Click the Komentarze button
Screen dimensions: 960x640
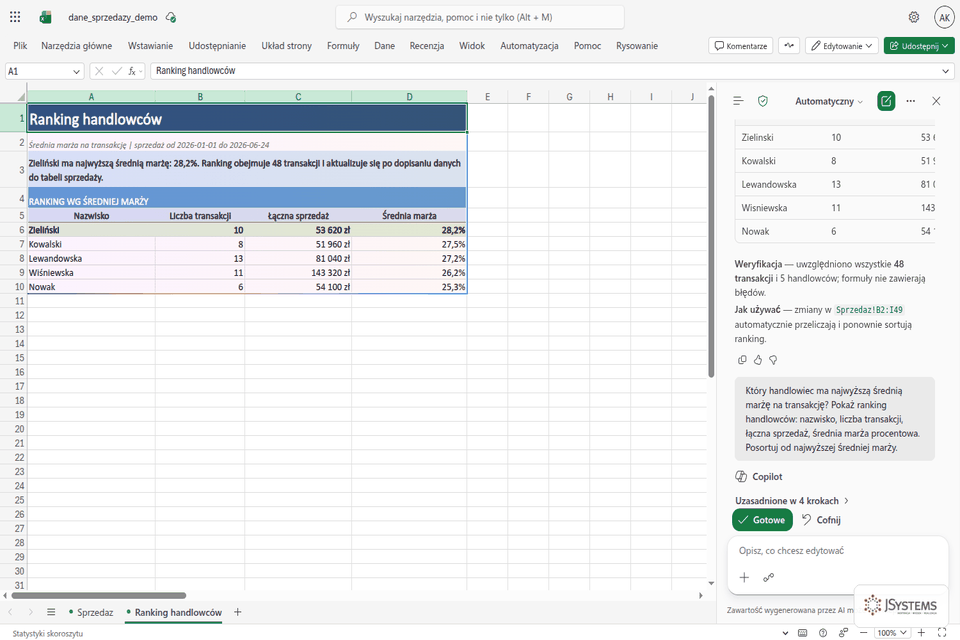point(741,46)
